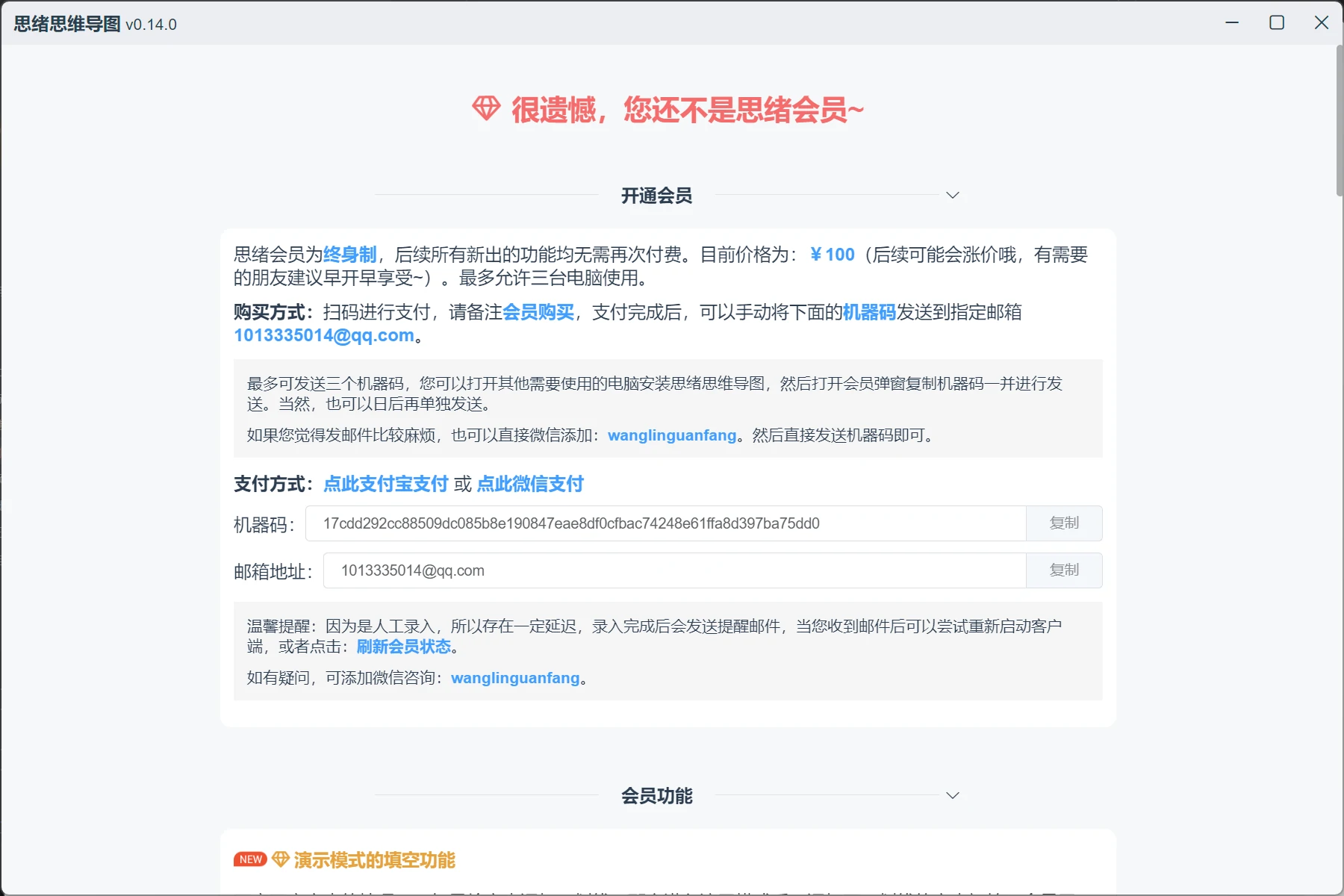The width and height of the screenshot is (1344, 896).
Task: Click inside the 邮箱地址 text field
Action: click(673, 570)
